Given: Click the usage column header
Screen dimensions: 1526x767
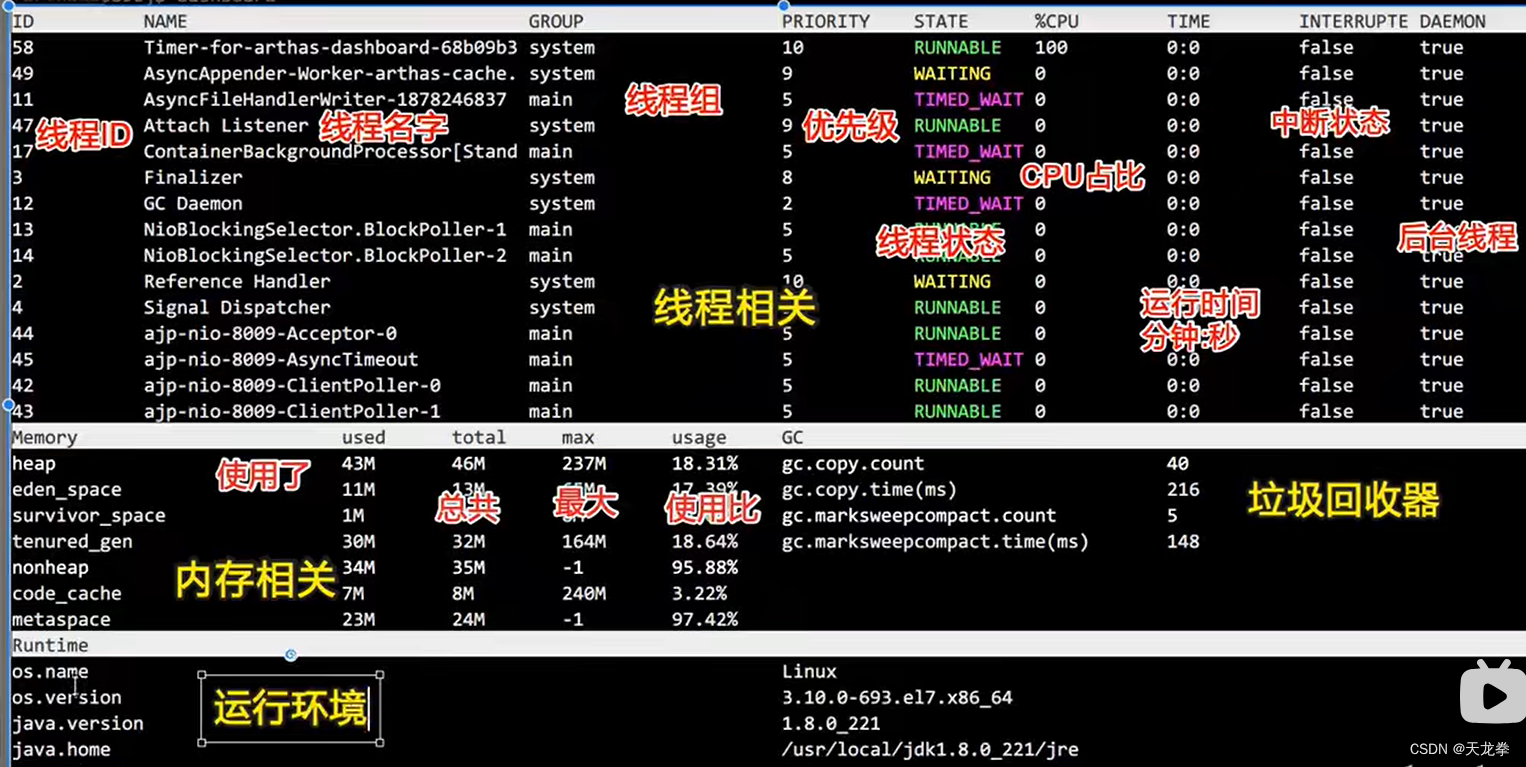Looking at the screenshot, I should pos(699,437).
